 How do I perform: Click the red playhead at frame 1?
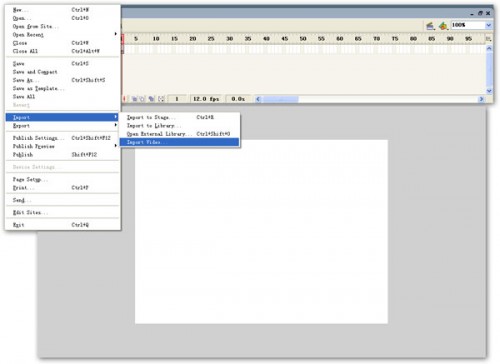(122, 39)
